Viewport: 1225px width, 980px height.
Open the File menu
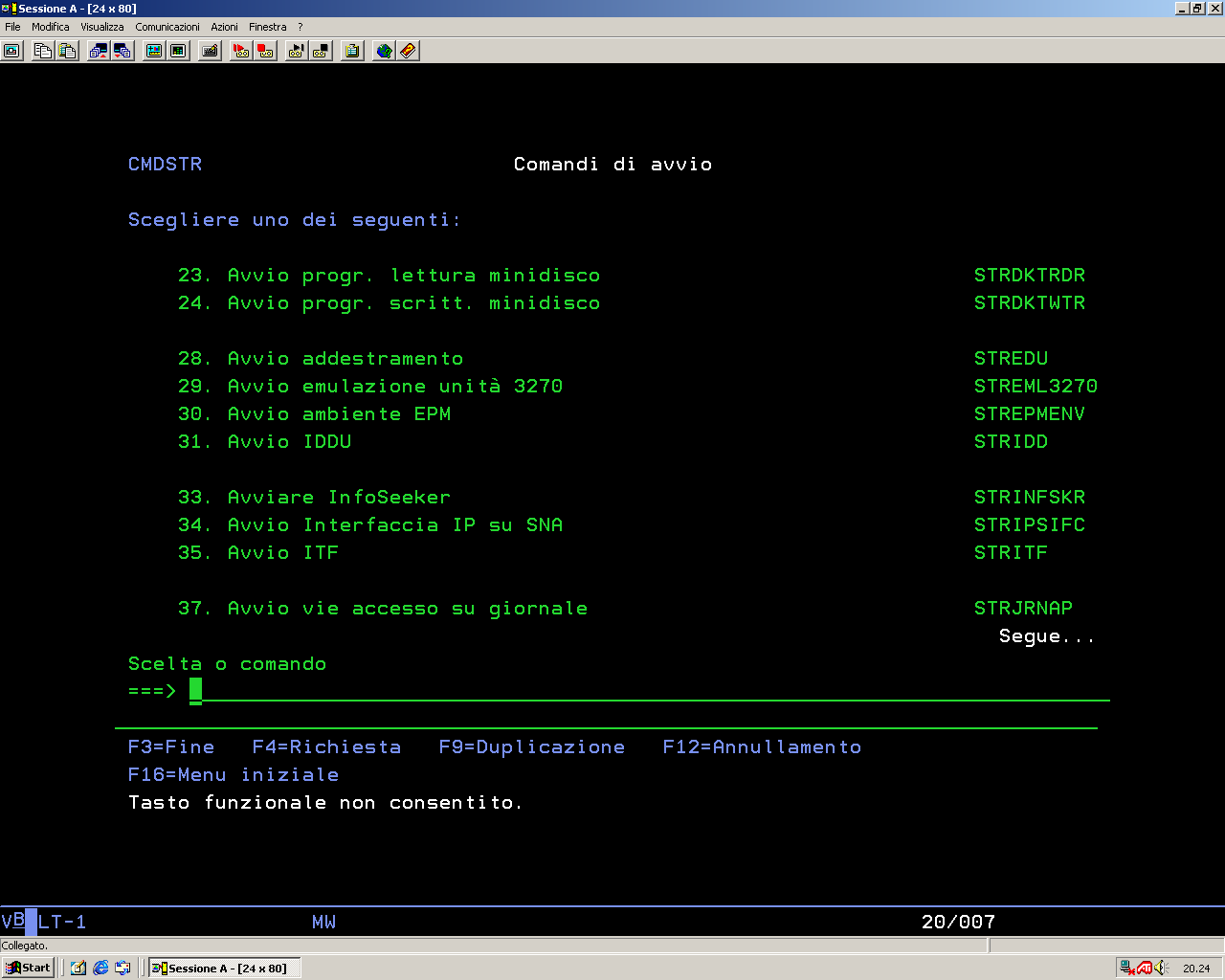12,27
